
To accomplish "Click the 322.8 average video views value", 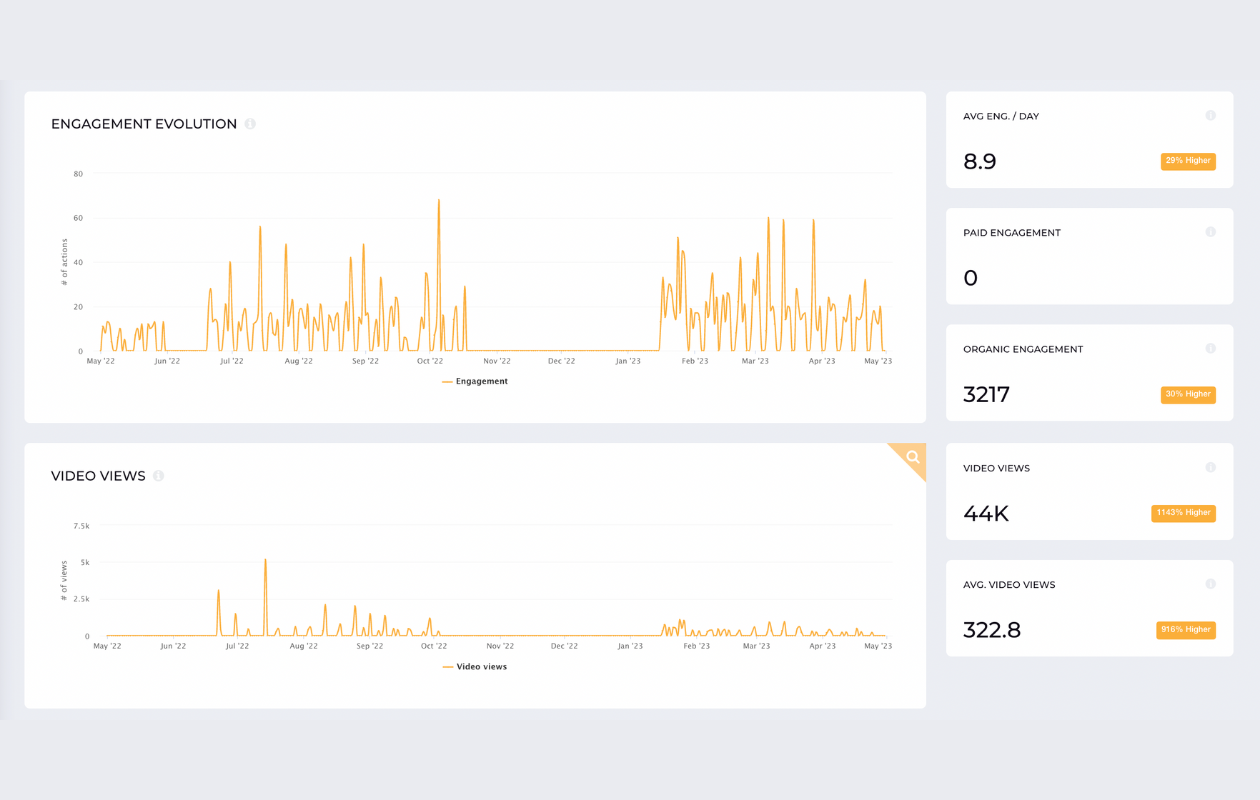I will click(992, 631).
